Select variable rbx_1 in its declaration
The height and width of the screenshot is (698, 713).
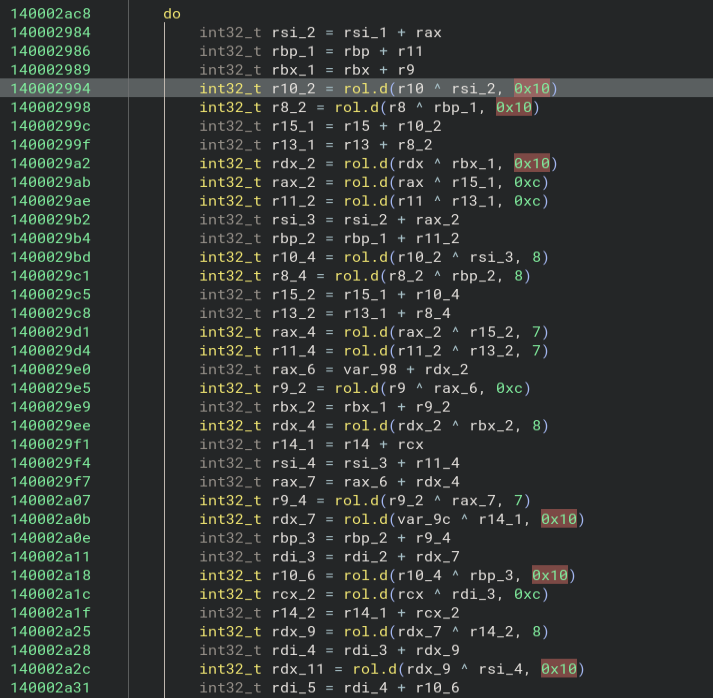[293, 70]
